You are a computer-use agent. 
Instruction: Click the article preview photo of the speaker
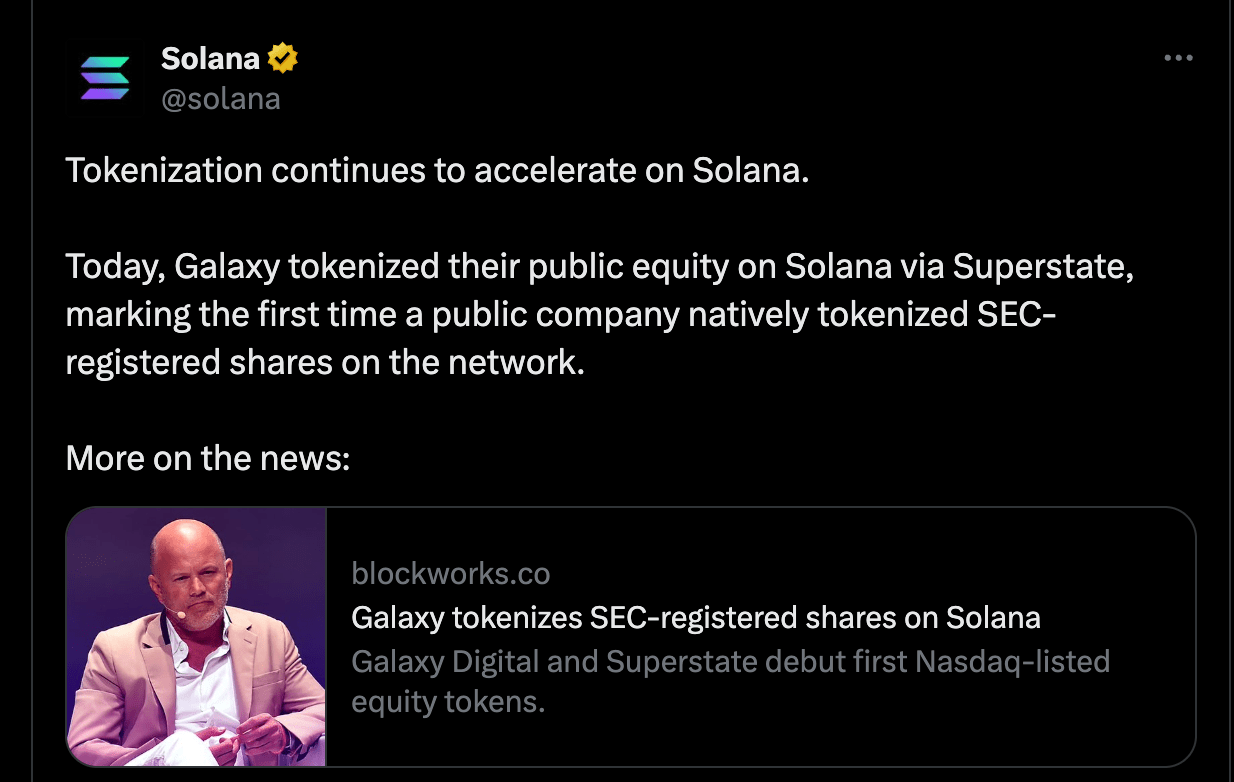[196, 636]
